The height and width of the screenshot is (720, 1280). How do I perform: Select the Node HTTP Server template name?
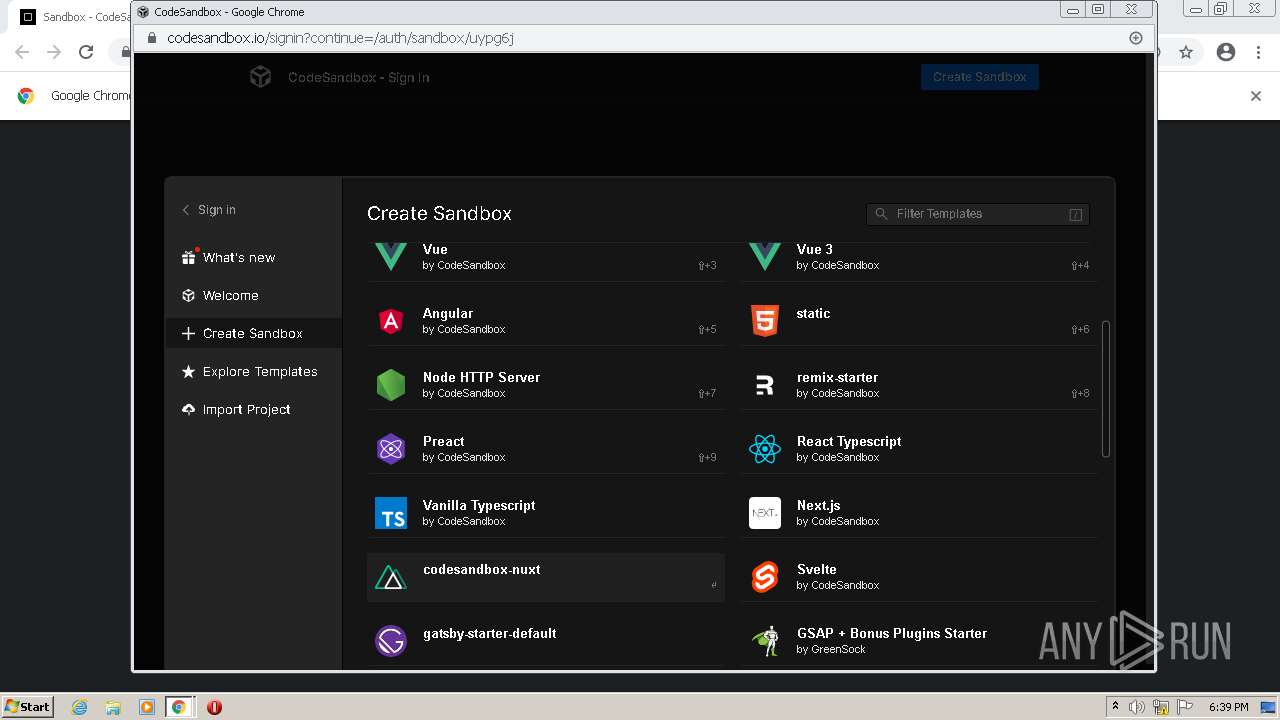tap(481, 377)
